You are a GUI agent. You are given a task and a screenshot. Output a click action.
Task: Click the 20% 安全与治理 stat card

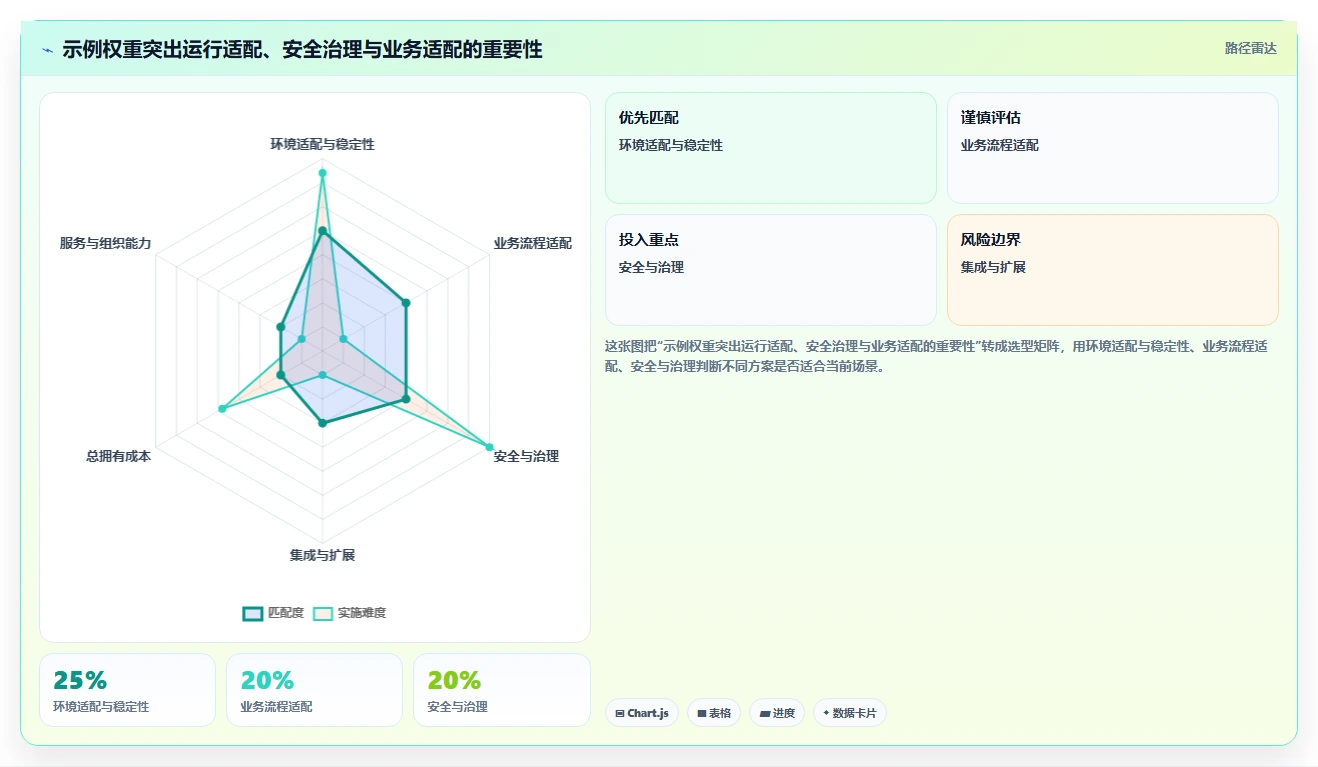(501, 690)
